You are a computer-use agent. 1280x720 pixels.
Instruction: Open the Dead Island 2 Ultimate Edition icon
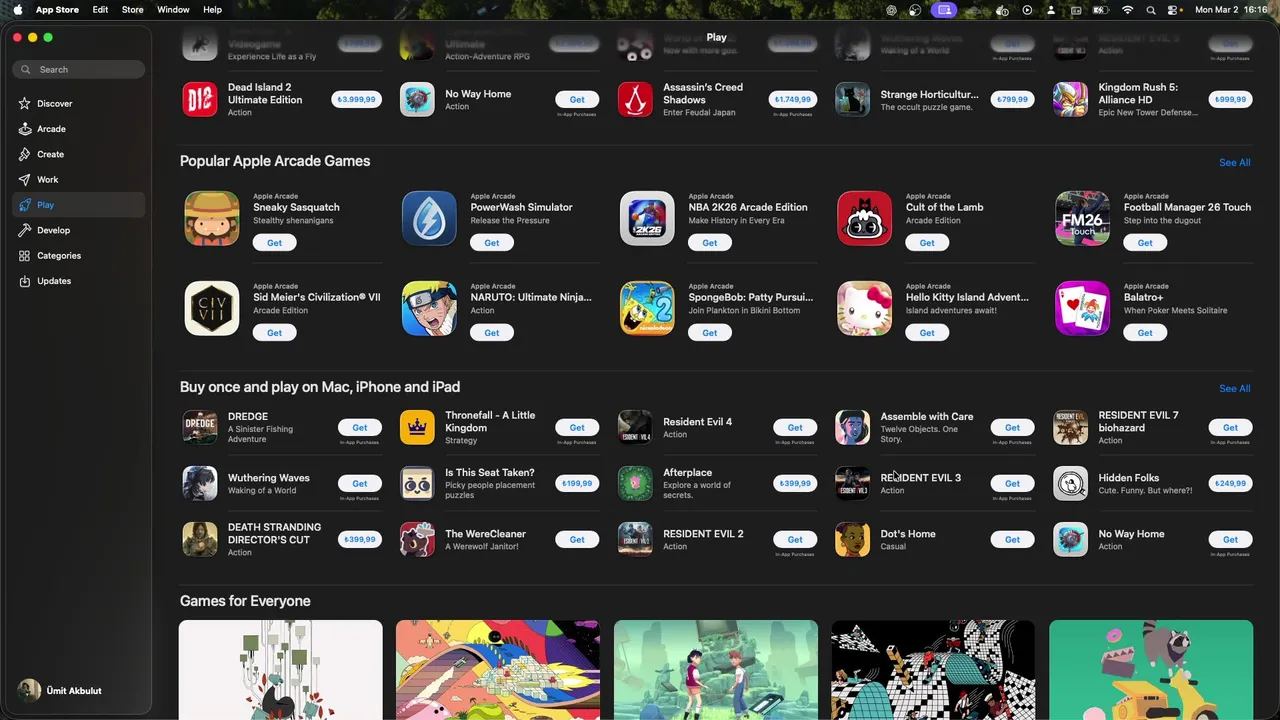(200, 99)
